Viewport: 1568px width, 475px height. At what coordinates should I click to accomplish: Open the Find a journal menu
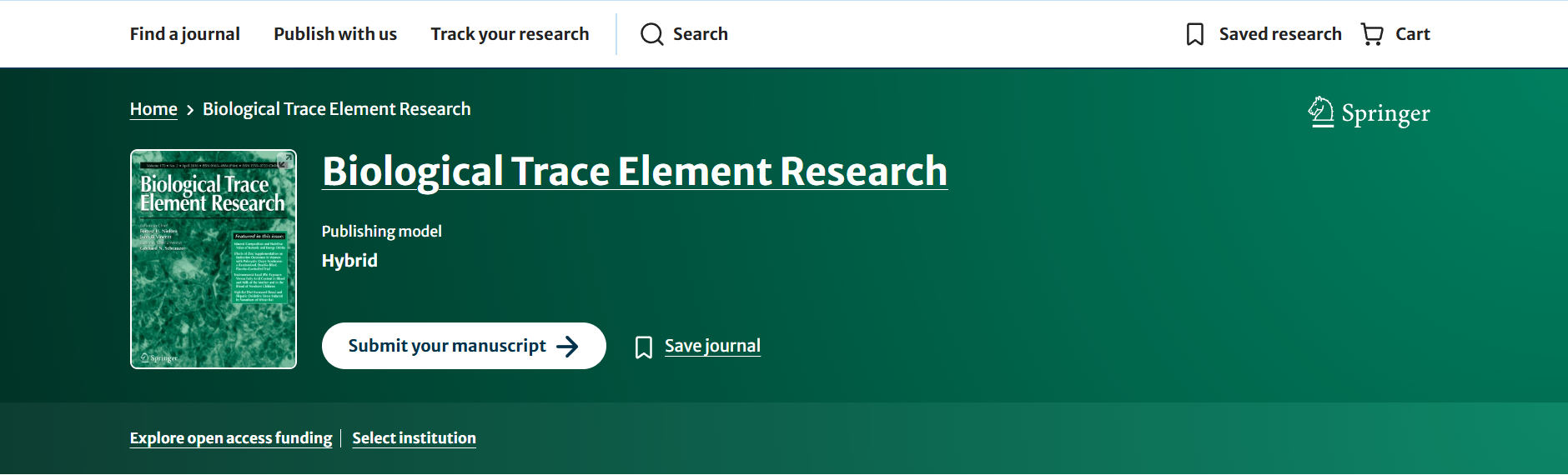[184, 34]
